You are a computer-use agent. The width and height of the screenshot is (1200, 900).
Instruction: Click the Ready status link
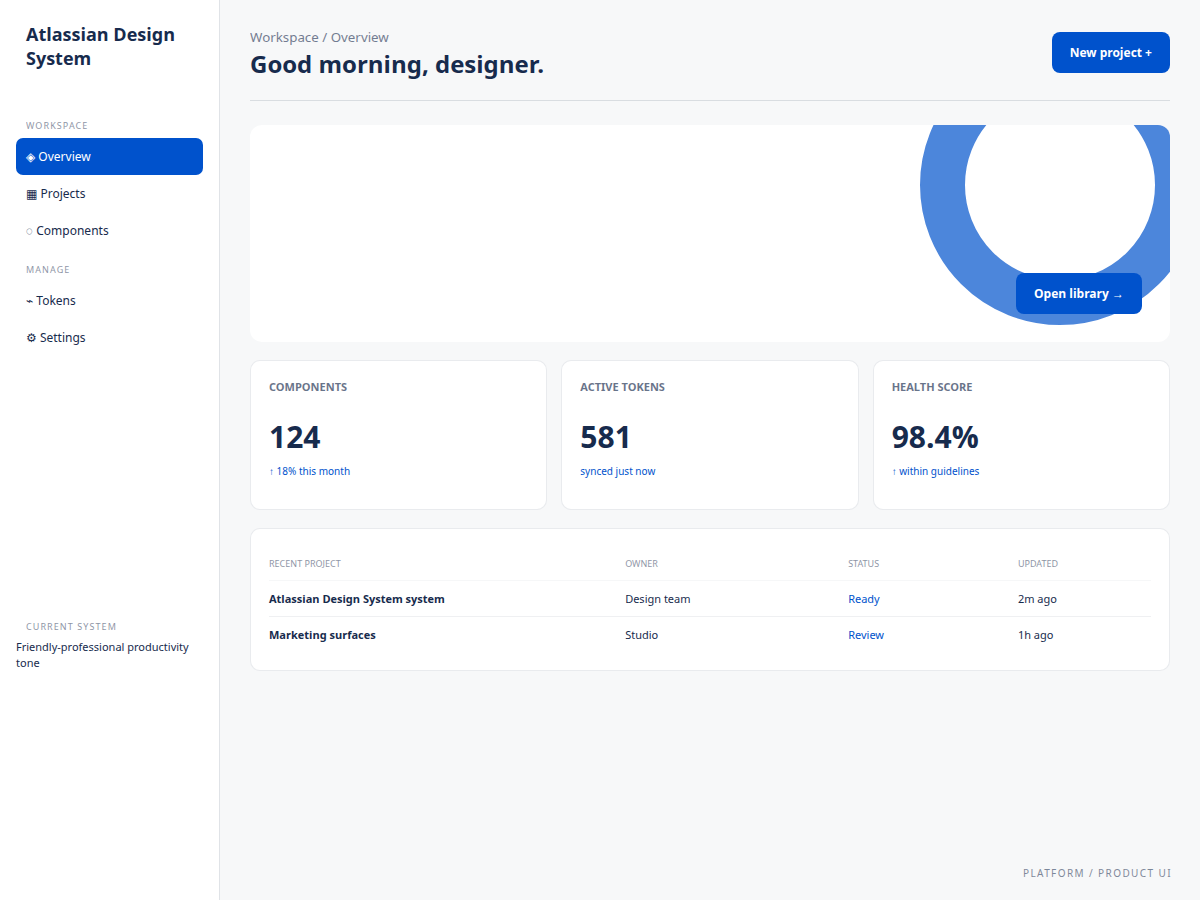(x=864, y=599)
